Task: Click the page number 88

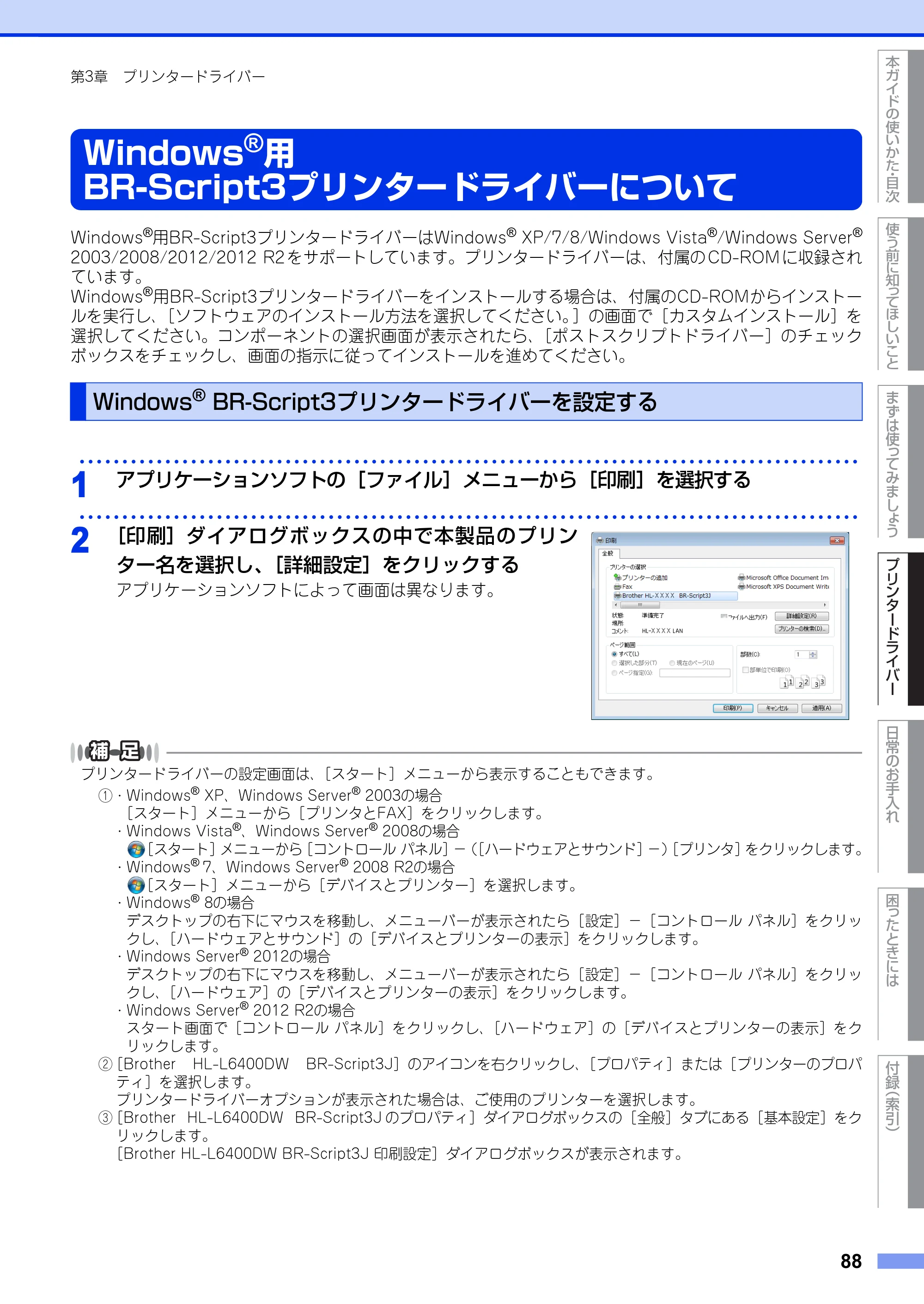Action: [851, 1261]
